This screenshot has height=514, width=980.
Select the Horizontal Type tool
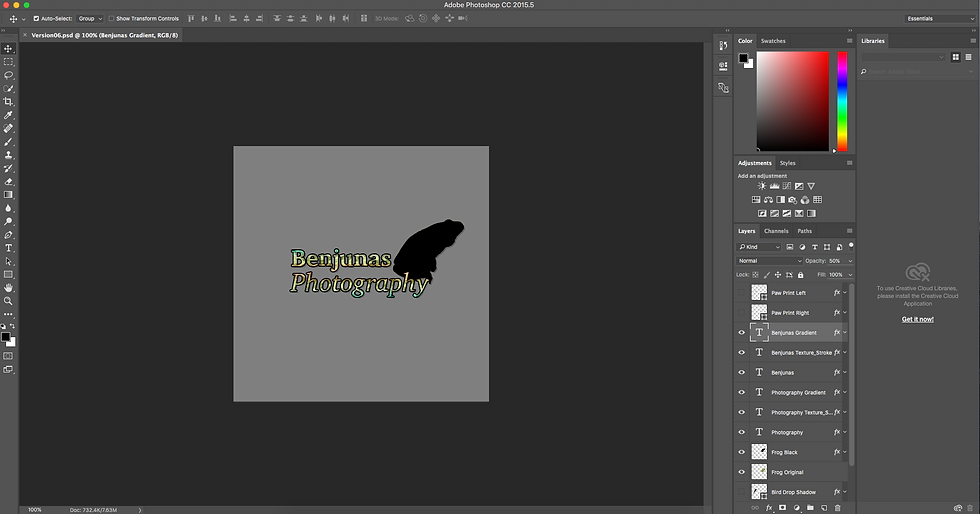[8, 248]
